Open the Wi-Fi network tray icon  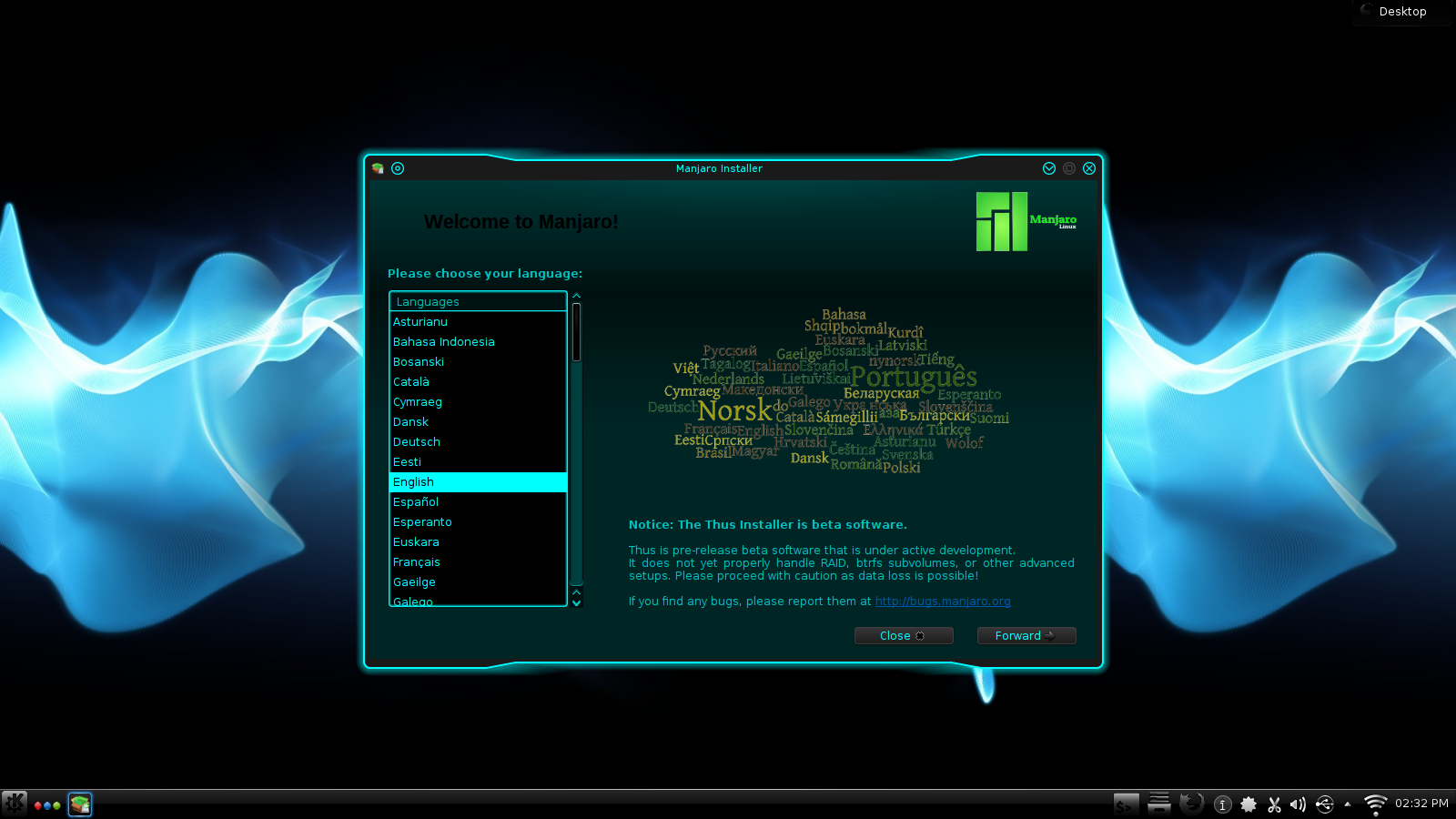click(1375, 804)
